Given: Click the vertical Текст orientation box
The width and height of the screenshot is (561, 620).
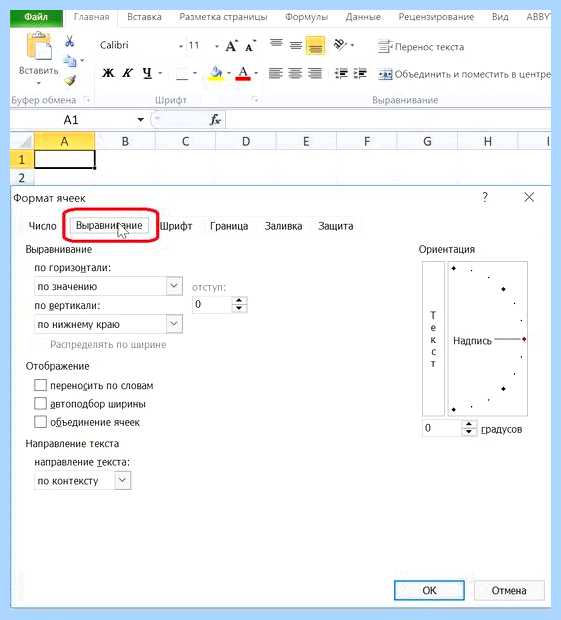Looking at the screenshot, I should point(433,338).
